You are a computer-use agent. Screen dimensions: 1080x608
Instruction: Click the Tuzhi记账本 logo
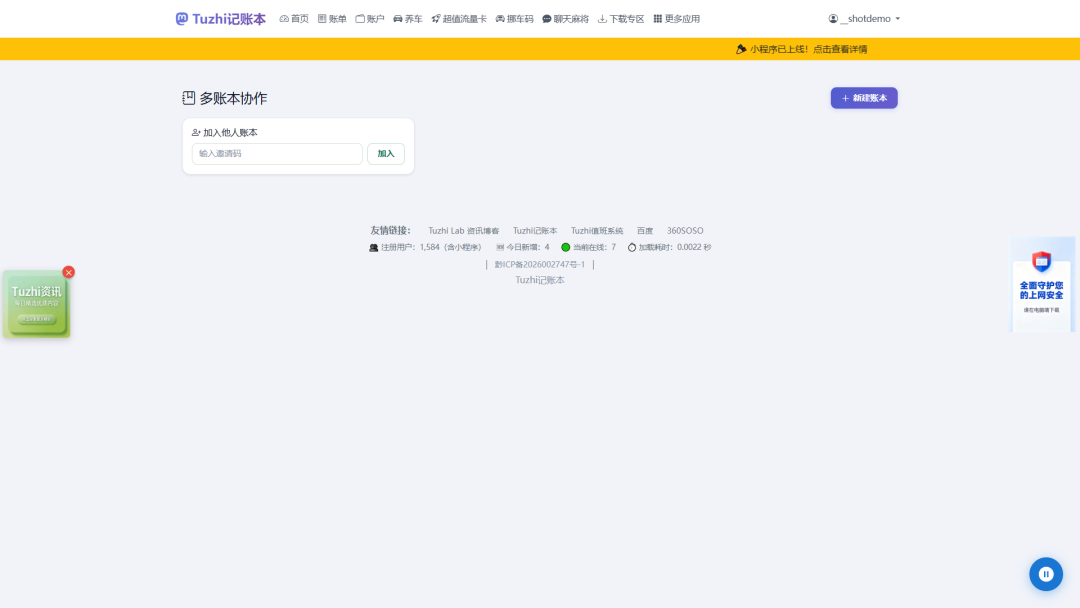[220, 19]
